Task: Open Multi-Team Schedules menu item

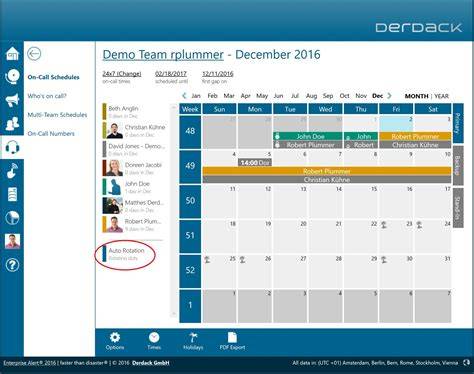Action: pyautogui.click(x=57, y=115)
